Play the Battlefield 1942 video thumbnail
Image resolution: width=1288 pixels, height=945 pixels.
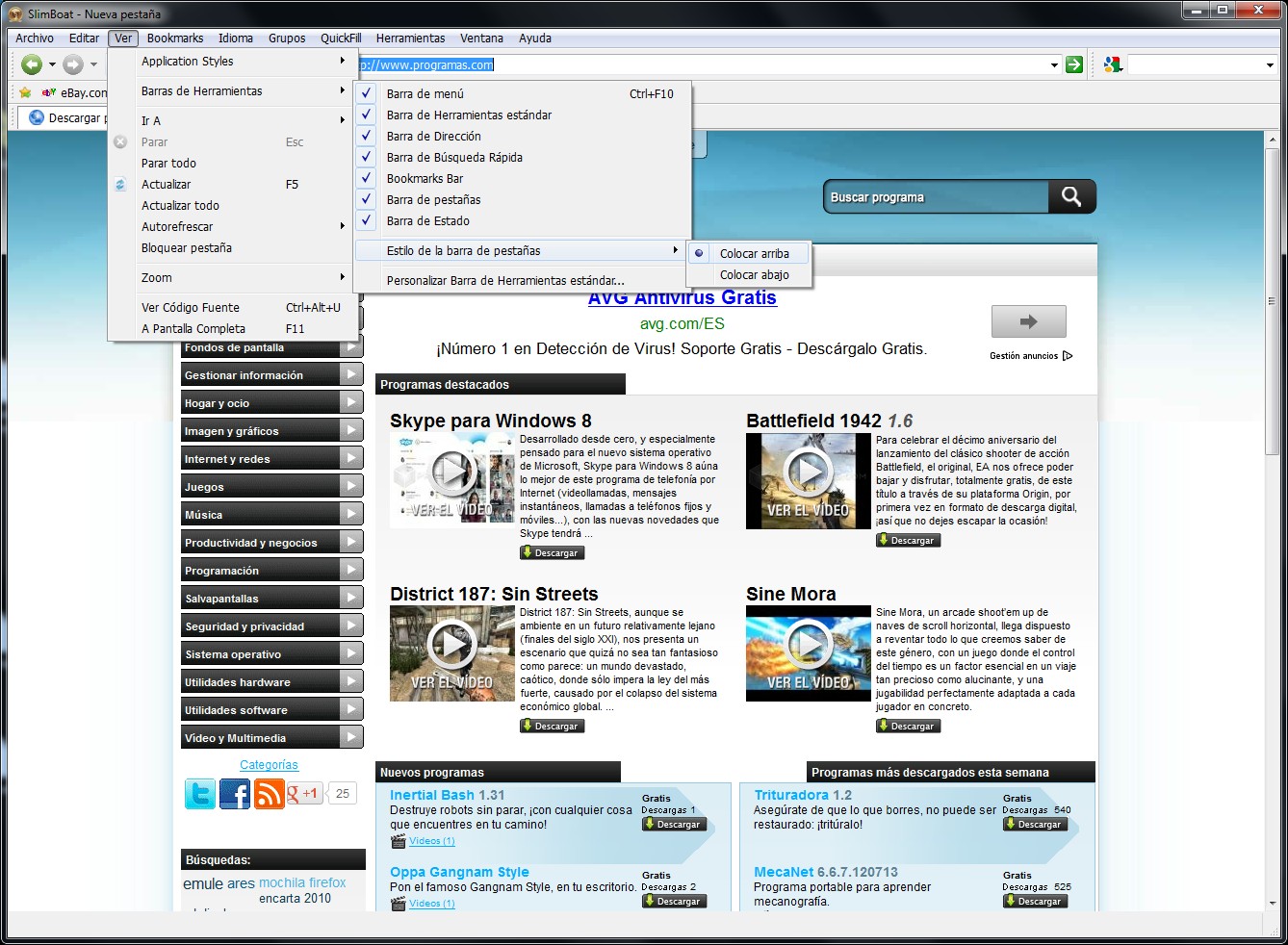tap(809, 472)
